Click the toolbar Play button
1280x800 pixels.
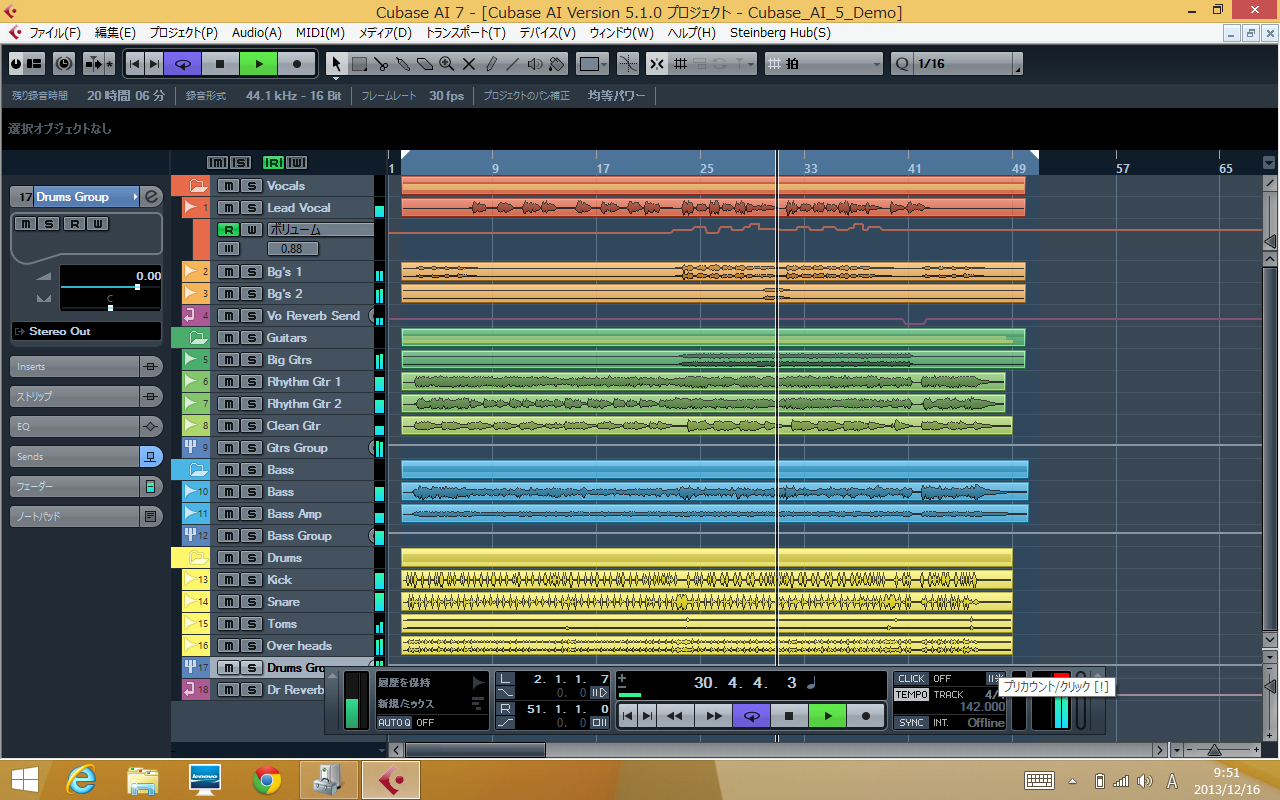(x=258, y=64)
